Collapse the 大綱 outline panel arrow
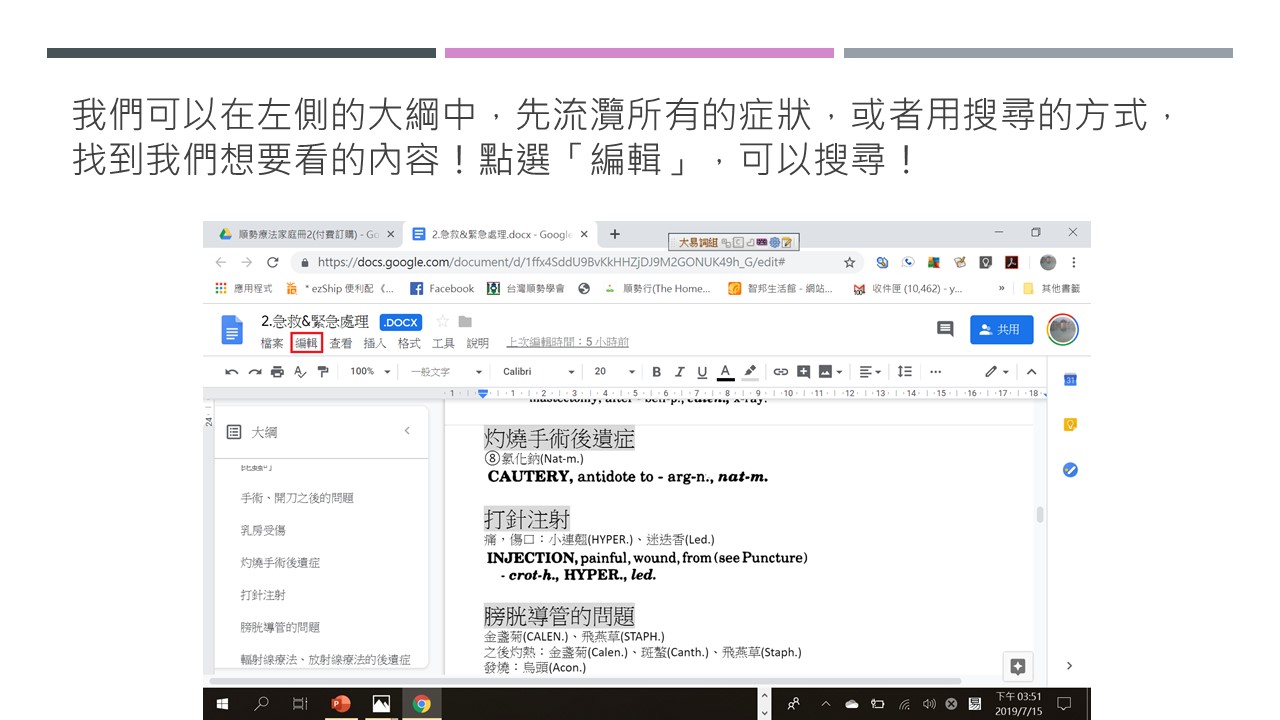 click(x=407, y=431)
